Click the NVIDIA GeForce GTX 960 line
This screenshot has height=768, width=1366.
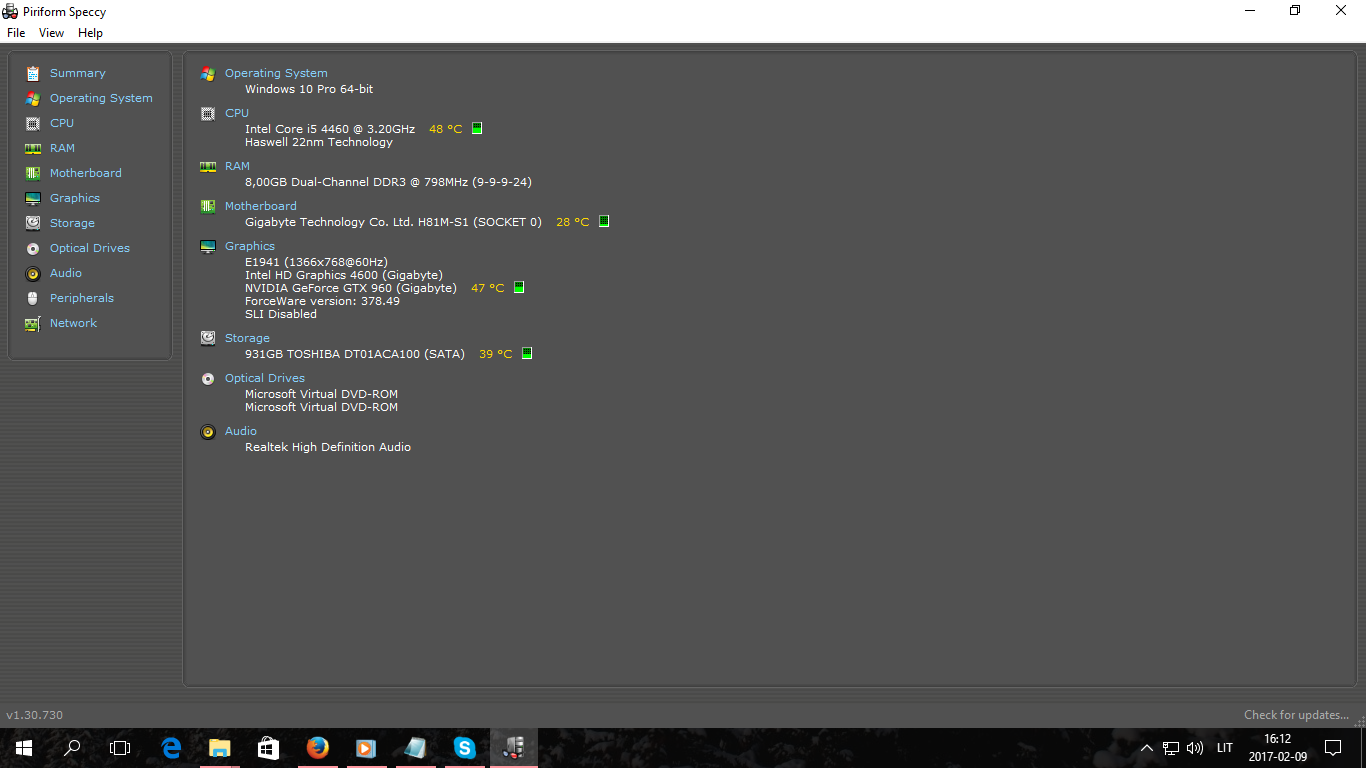351,288
